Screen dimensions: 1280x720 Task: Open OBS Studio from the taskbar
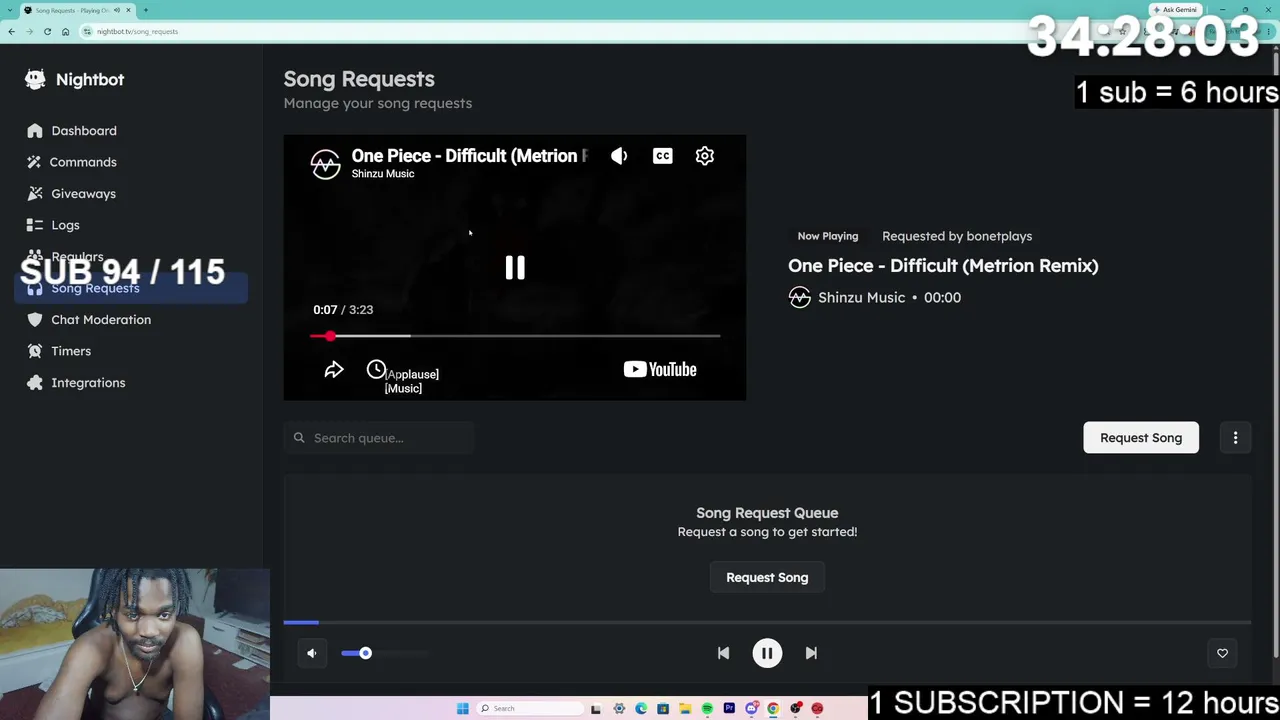tap(795, 709)
